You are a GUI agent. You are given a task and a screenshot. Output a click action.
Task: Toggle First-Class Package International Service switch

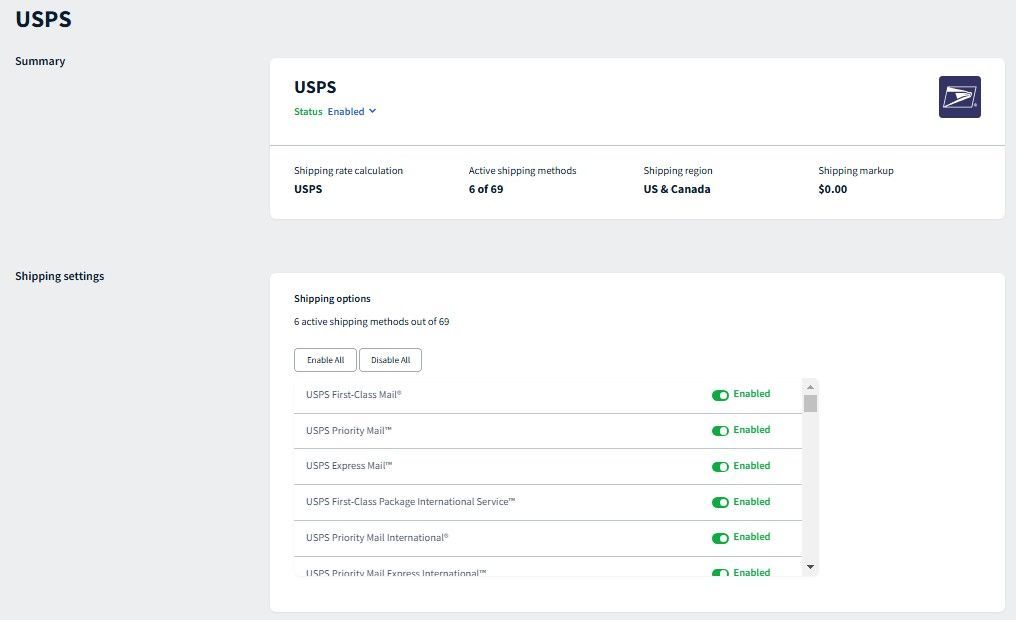(x=720, y=502)
